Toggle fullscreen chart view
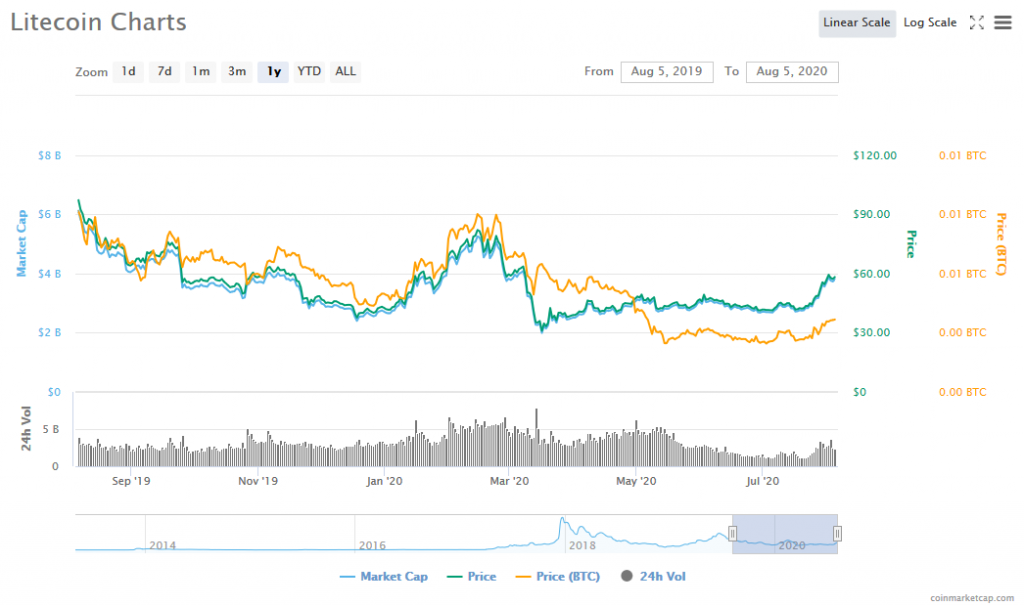This screenshot has height=606, width=1024. coord(976,23)
